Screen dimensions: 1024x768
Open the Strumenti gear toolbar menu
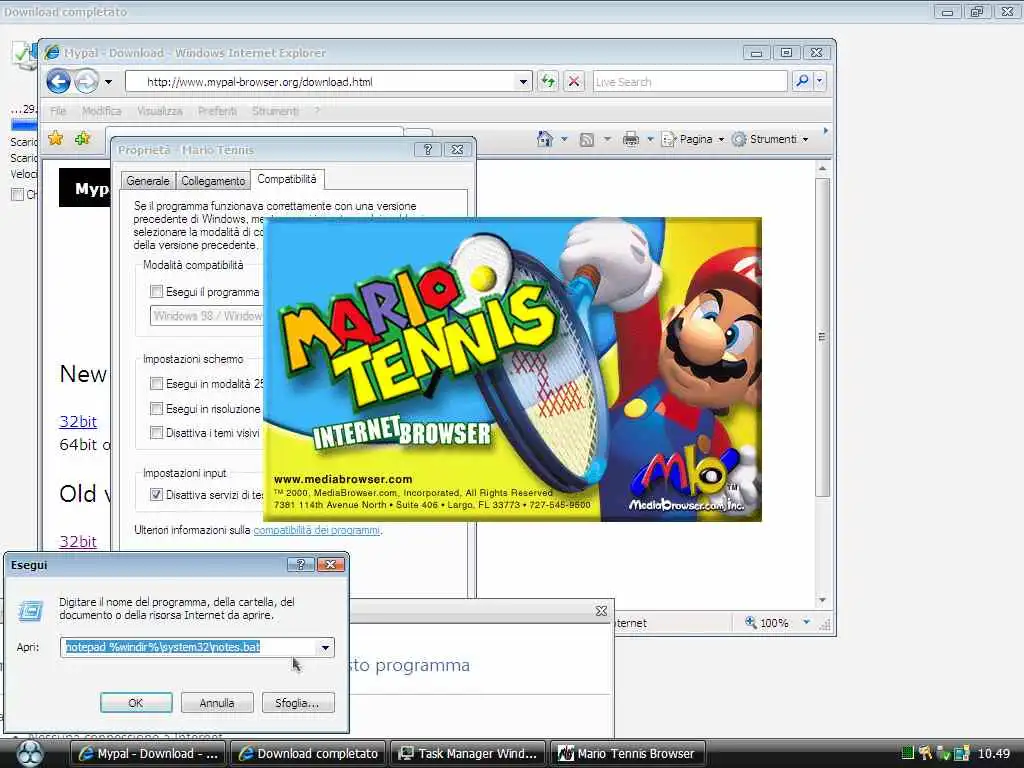[770, 139]
